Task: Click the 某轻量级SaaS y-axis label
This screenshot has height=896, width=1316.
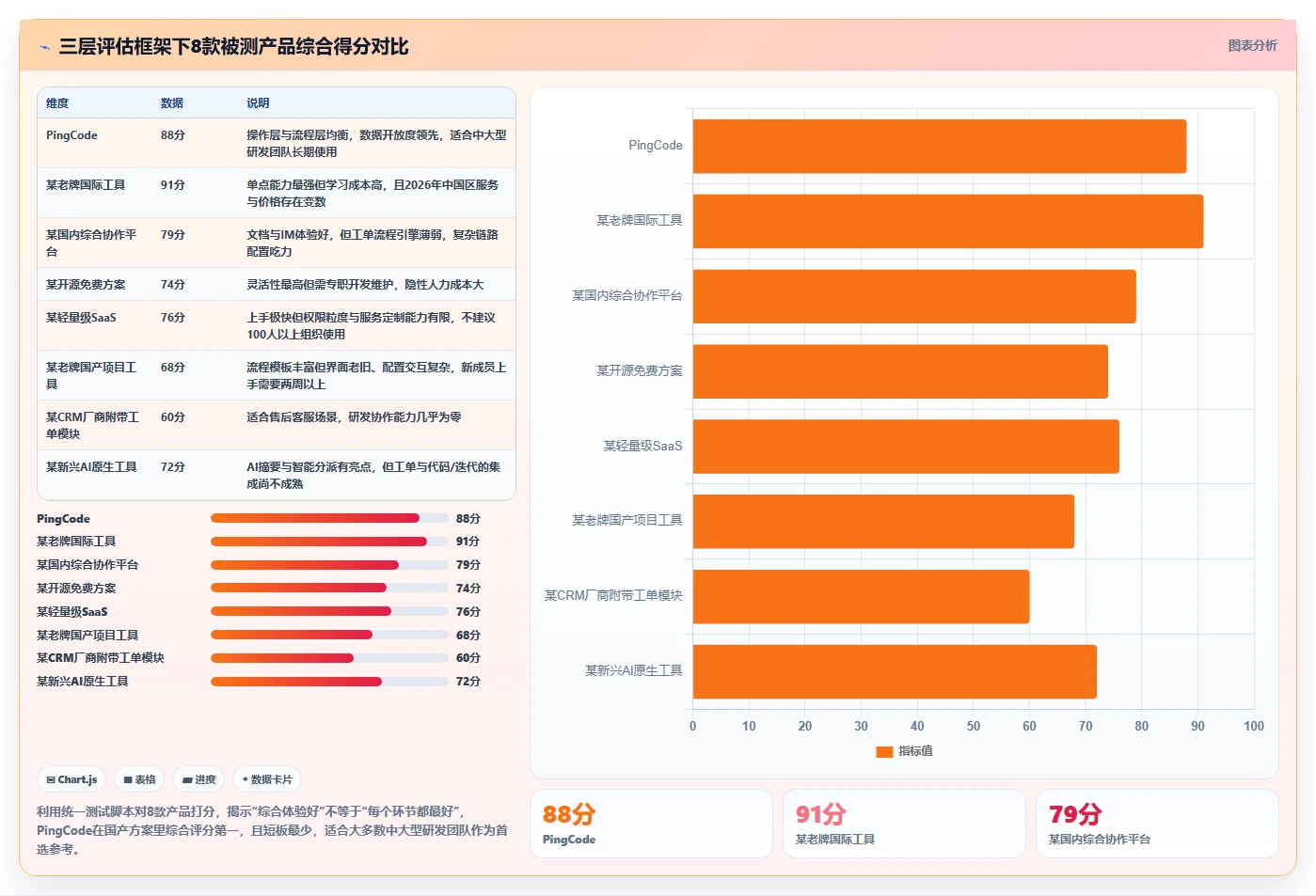Action: point(642,446)
